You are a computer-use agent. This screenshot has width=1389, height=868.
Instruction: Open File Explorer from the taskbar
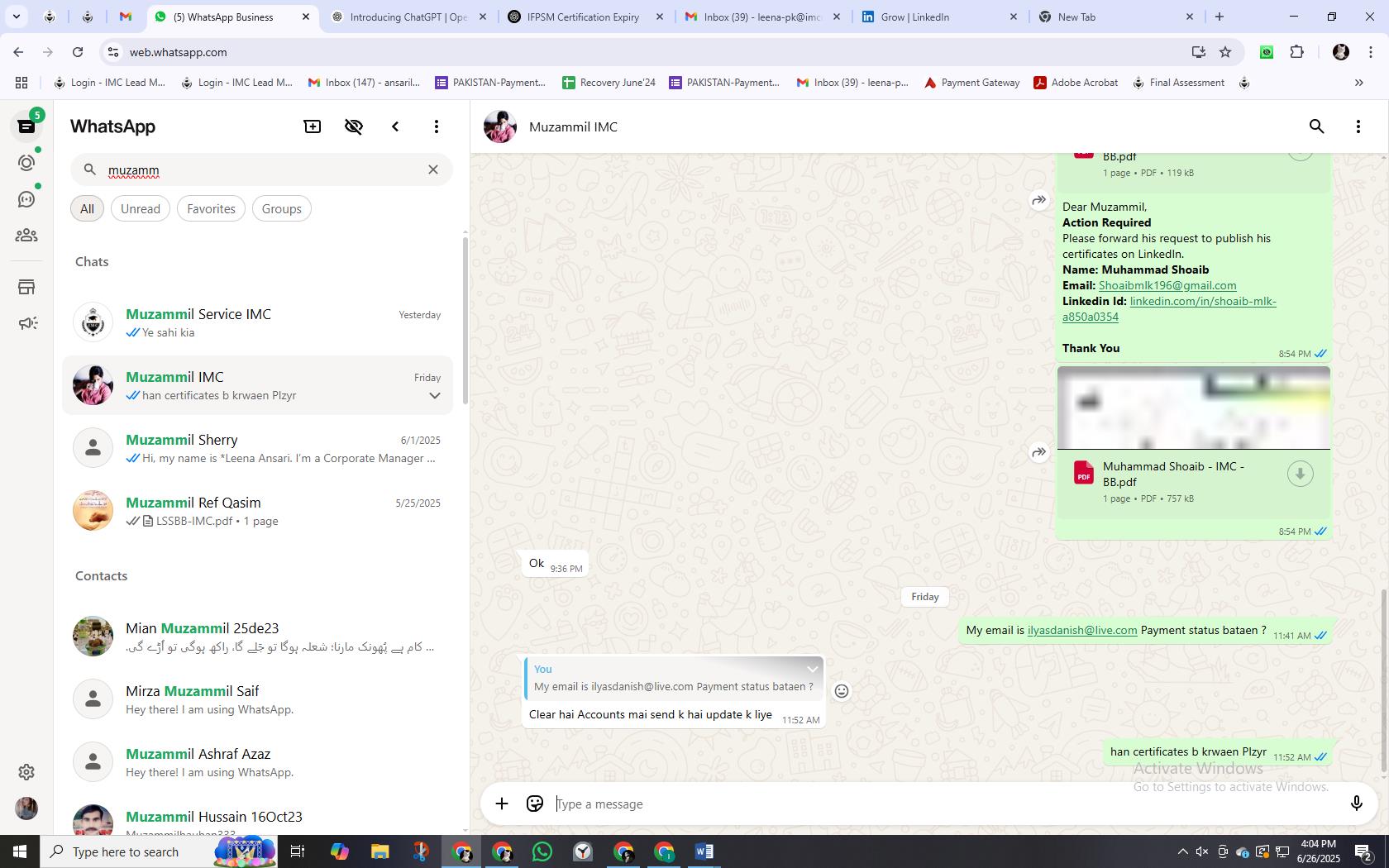click(380, 851)
